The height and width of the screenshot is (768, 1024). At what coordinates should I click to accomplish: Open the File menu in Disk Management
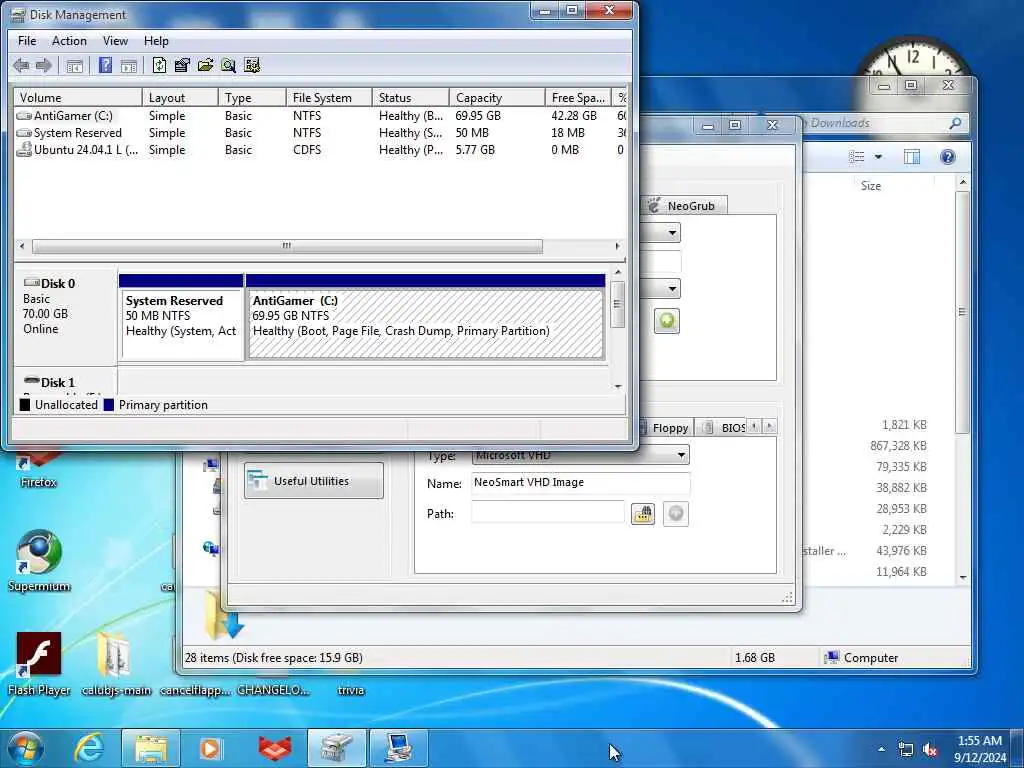click(27, 40)
